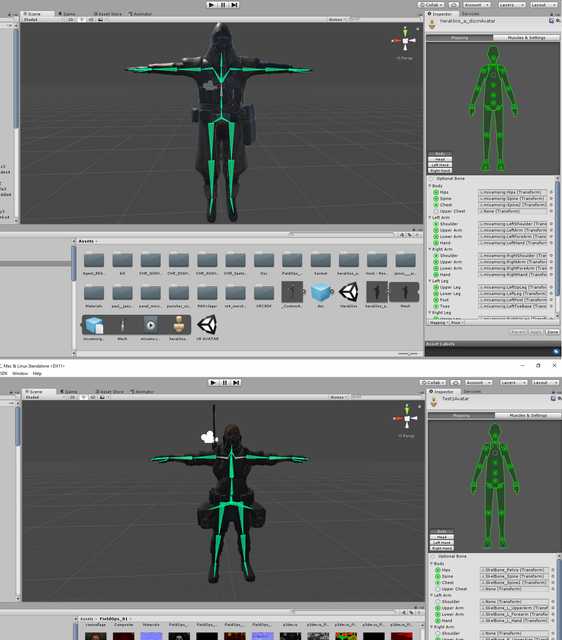Image resolution: width=562 pixels, height=640 pixels.
Task: Switch to Asset Store tab in heraklios editor
Action: click(108, 14)
